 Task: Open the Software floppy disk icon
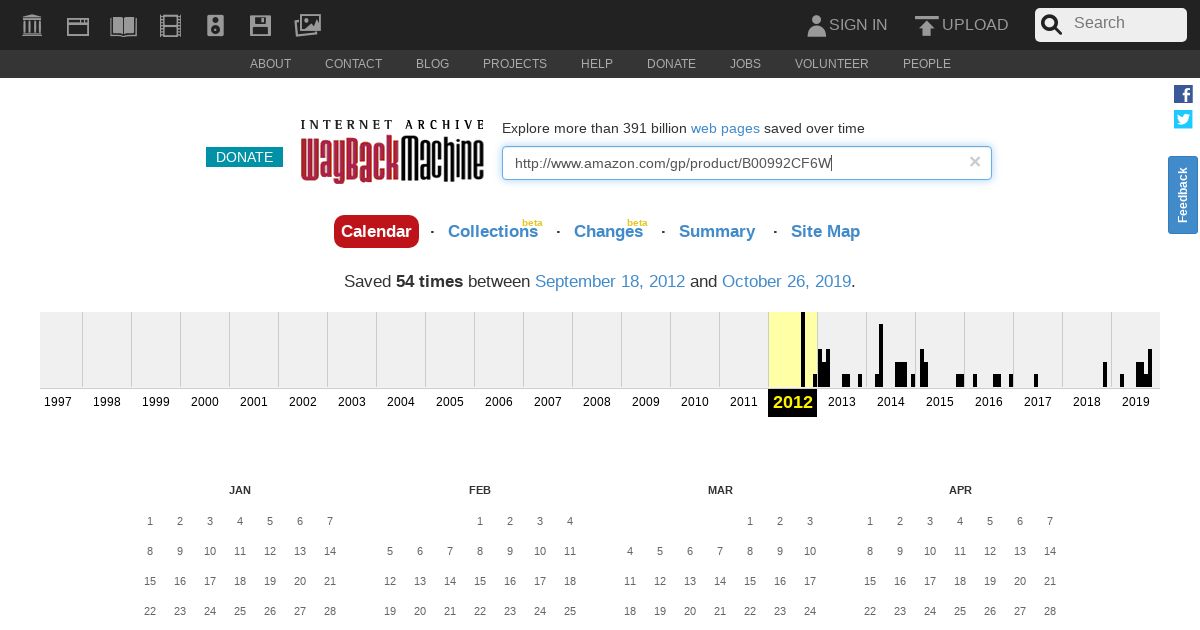[260, 26]
